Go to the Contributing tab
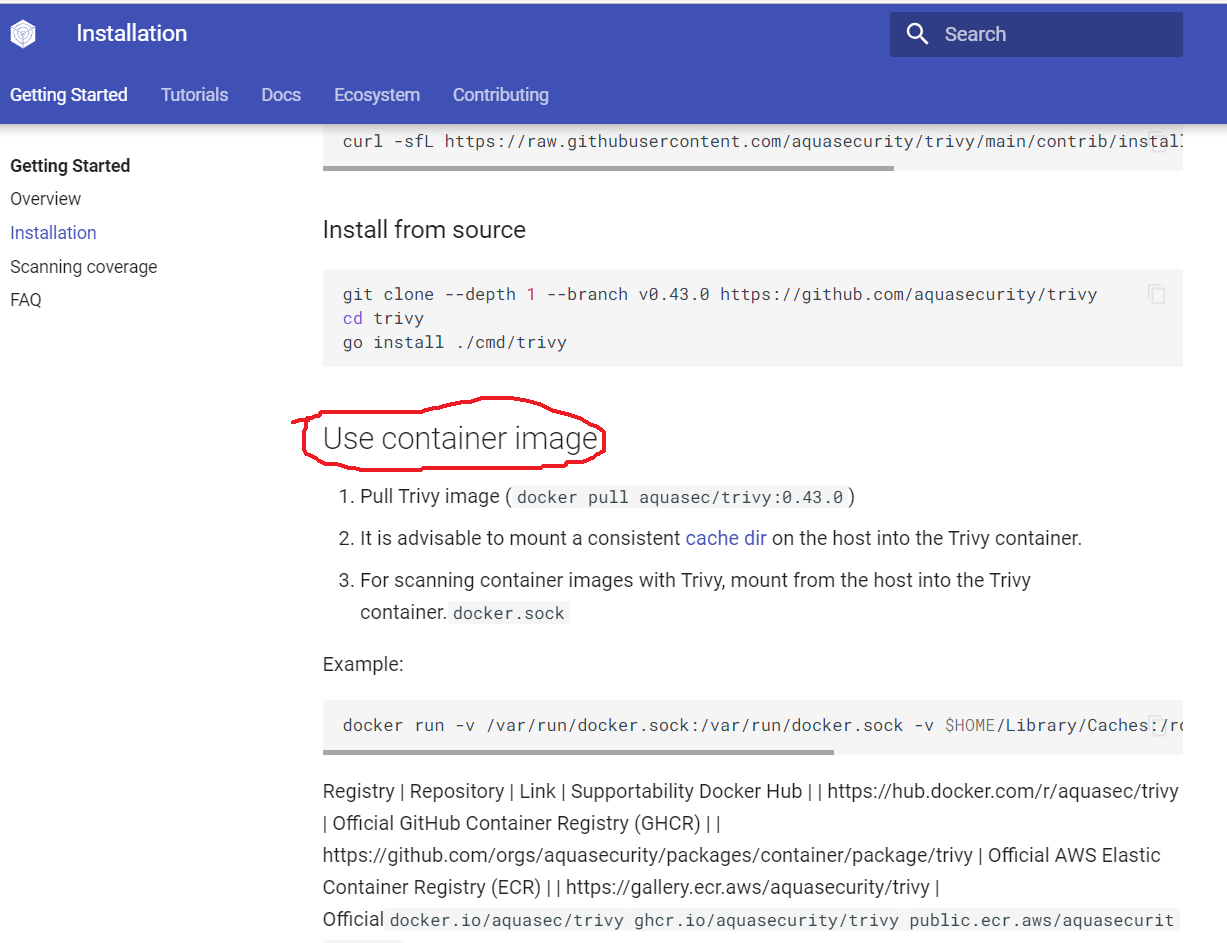The image size is (1227, 943). click(x=501, y=95)
